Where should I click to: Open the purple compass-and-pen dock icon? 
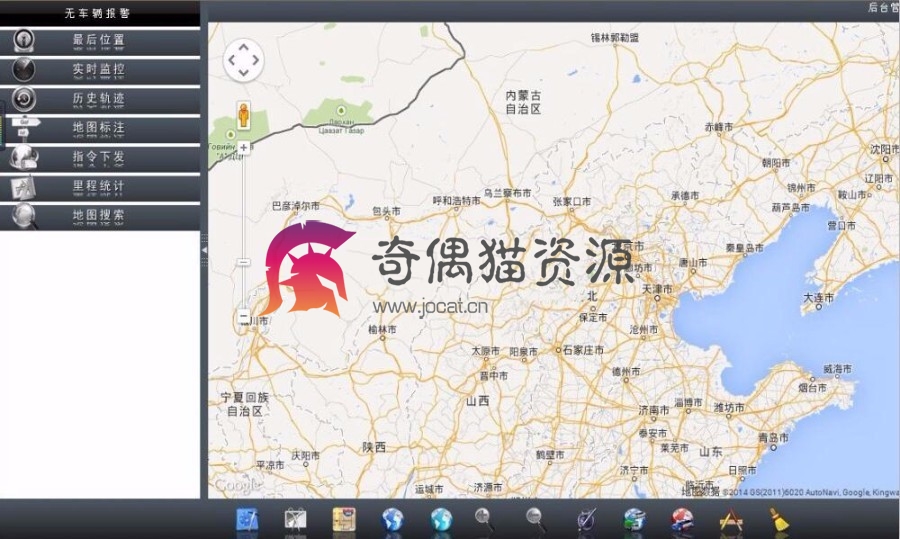pyautogui.click(x=587, y=520)
